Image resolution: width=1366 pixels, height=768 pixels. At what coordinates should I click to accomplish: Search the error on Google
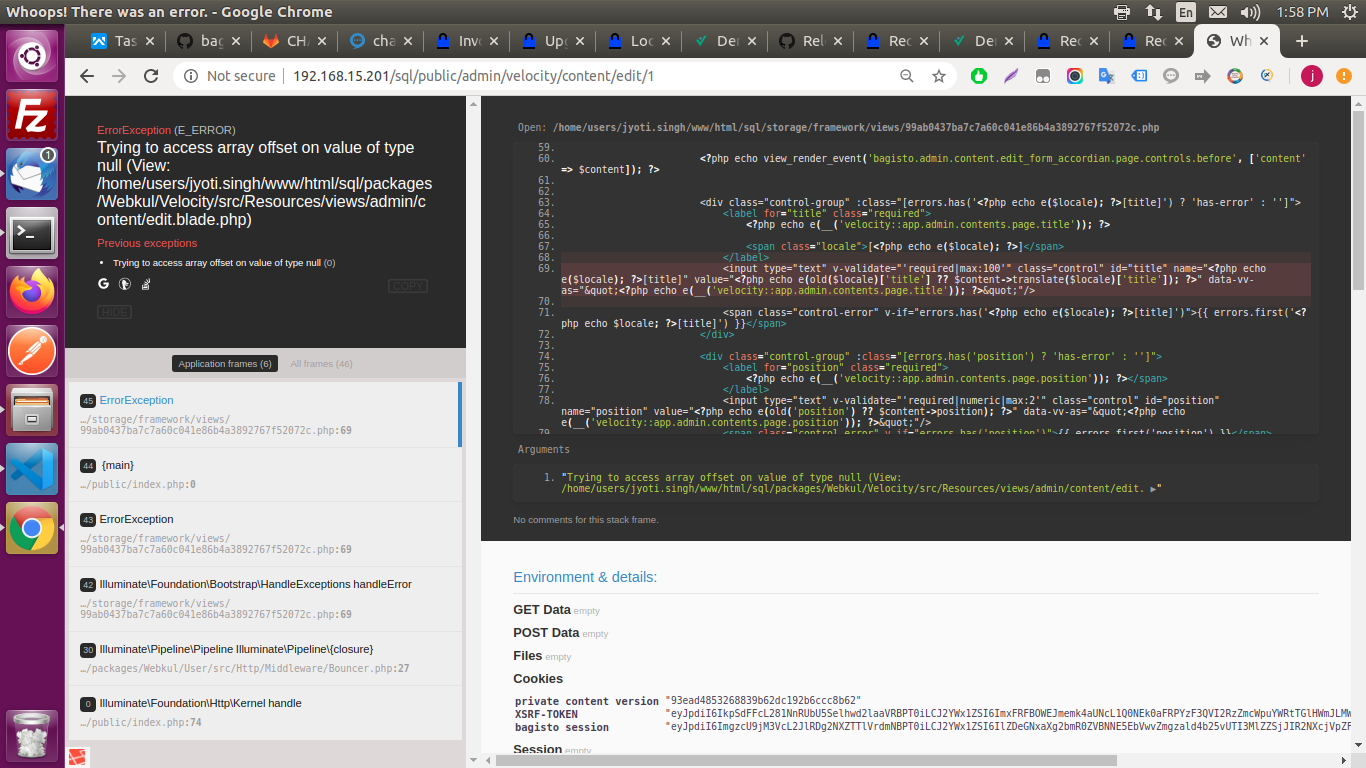point(103,284)
